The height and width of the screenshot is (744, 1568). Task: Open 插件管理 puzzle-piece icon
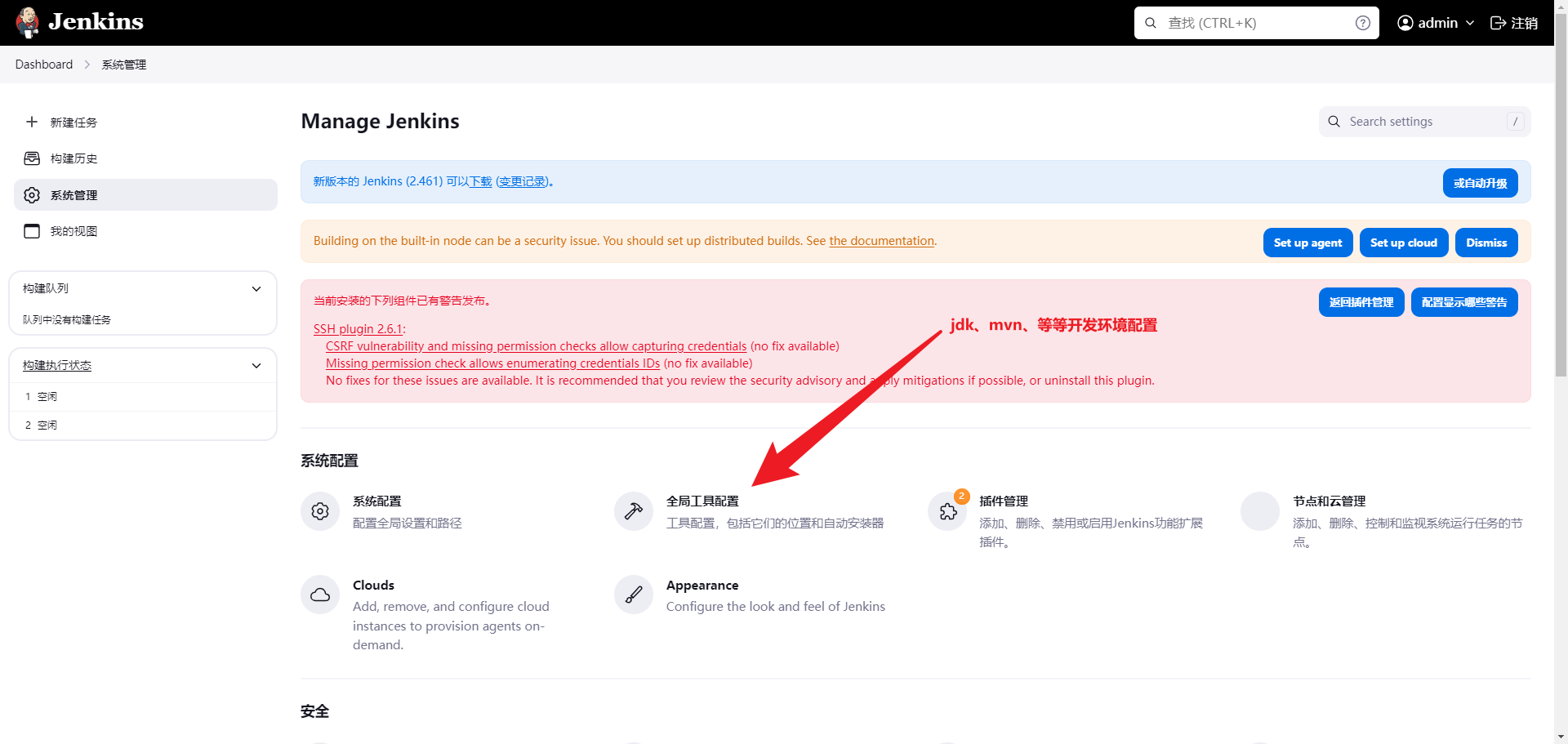947,512
